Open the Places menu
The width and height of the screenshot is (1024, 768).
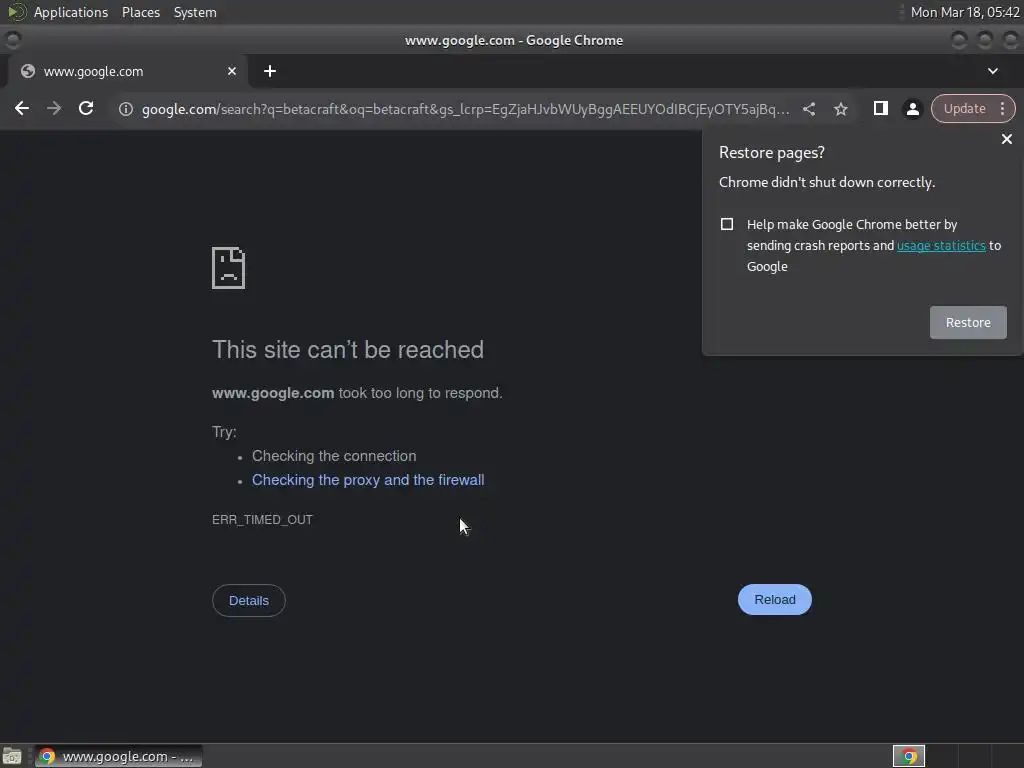[x=141, y=12]
